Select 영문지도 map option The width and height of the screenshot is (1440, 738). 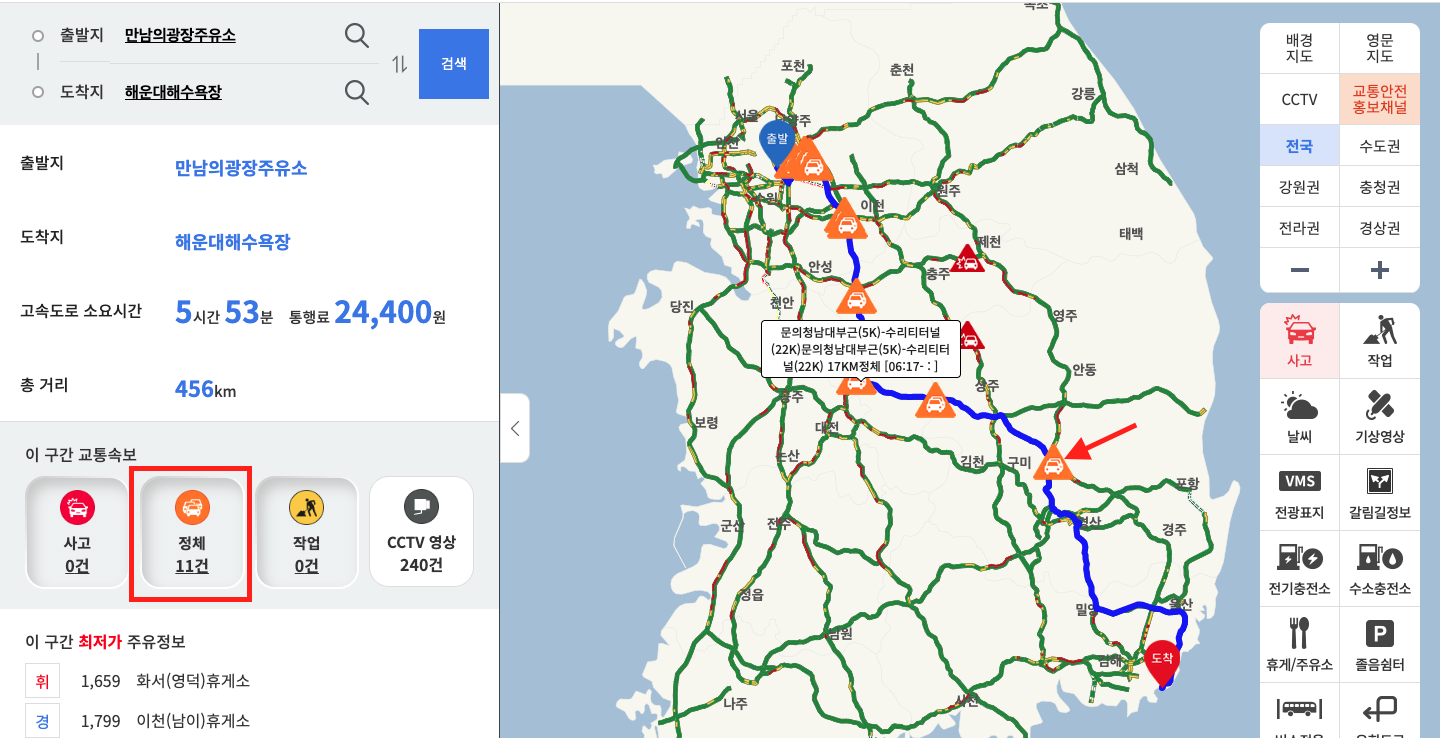pos(1380,48)
